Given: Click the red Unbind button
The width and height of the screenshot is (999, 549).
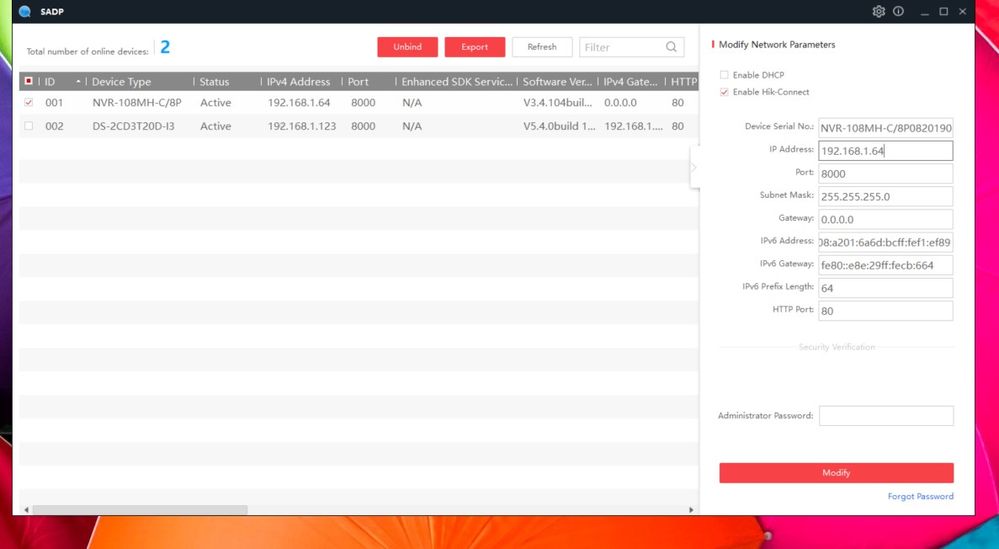Looking at the screenshot, I should (x=407, y=47).
